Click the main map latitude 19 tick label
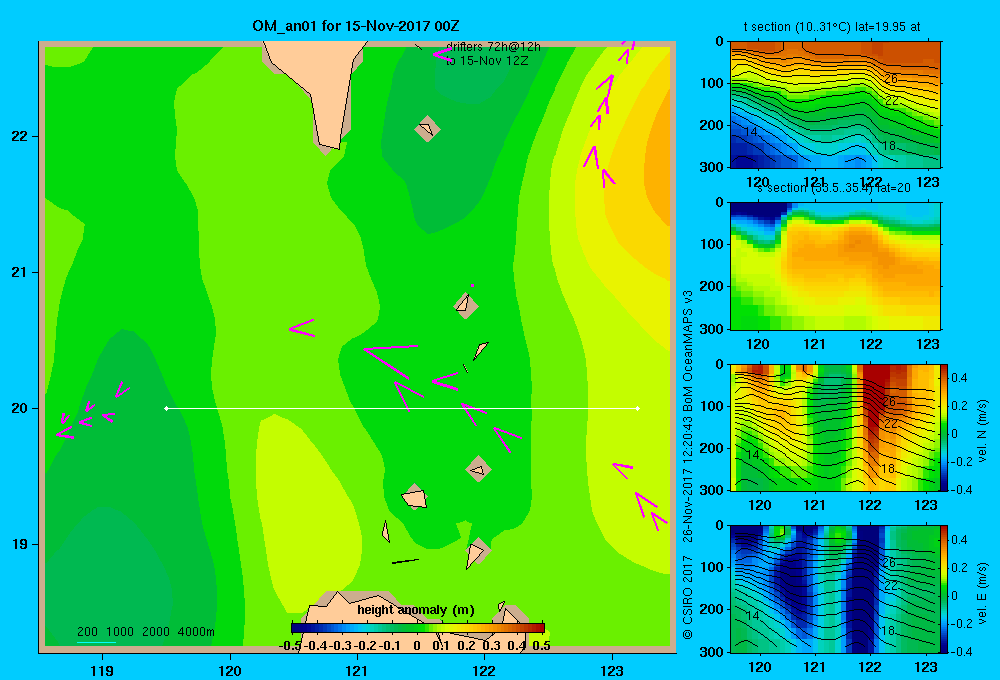This screenshot has height=680, width=1000. (x=20, y=544)
